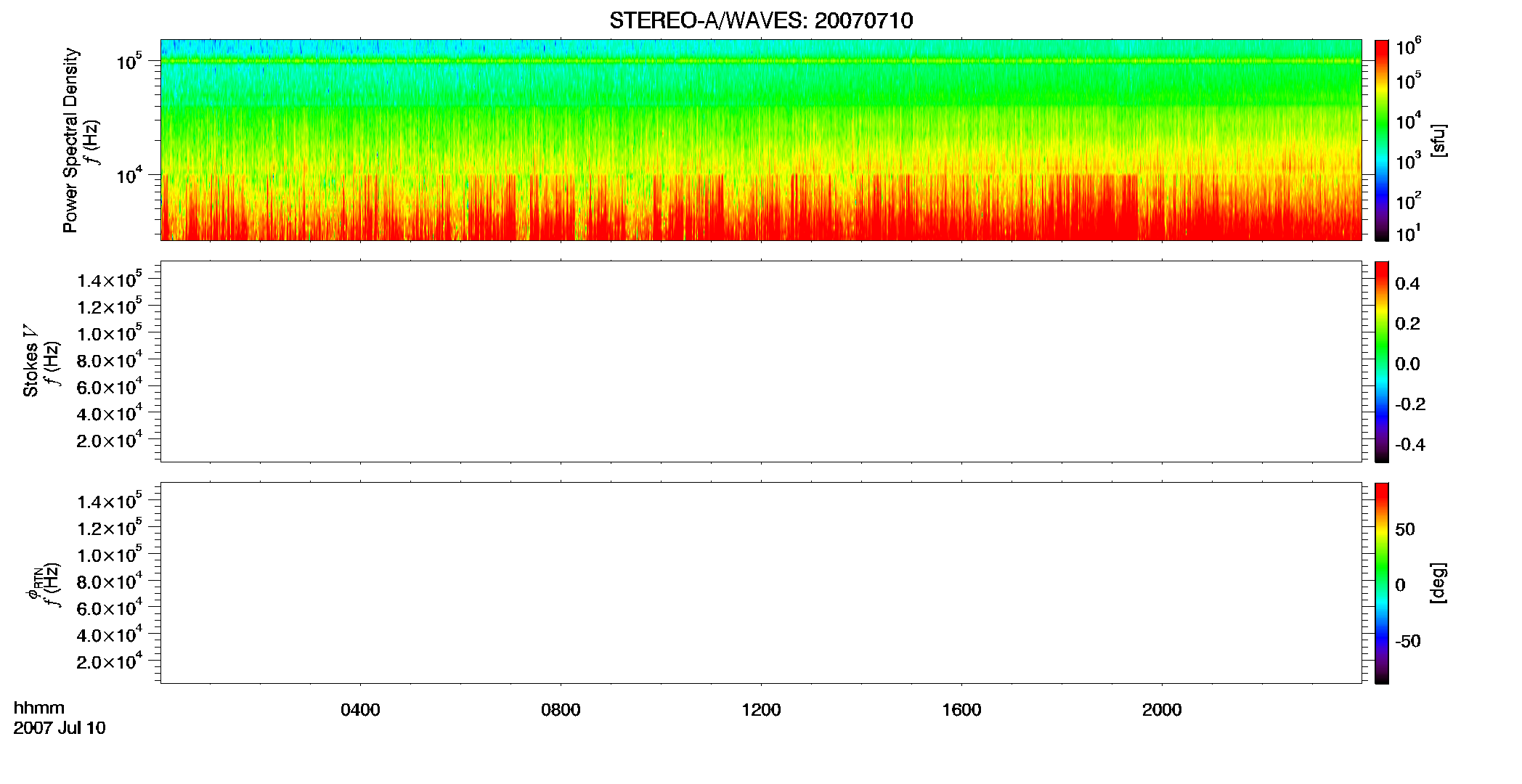Click the Power Spectral Density axis label

click(x=70, y=140)
